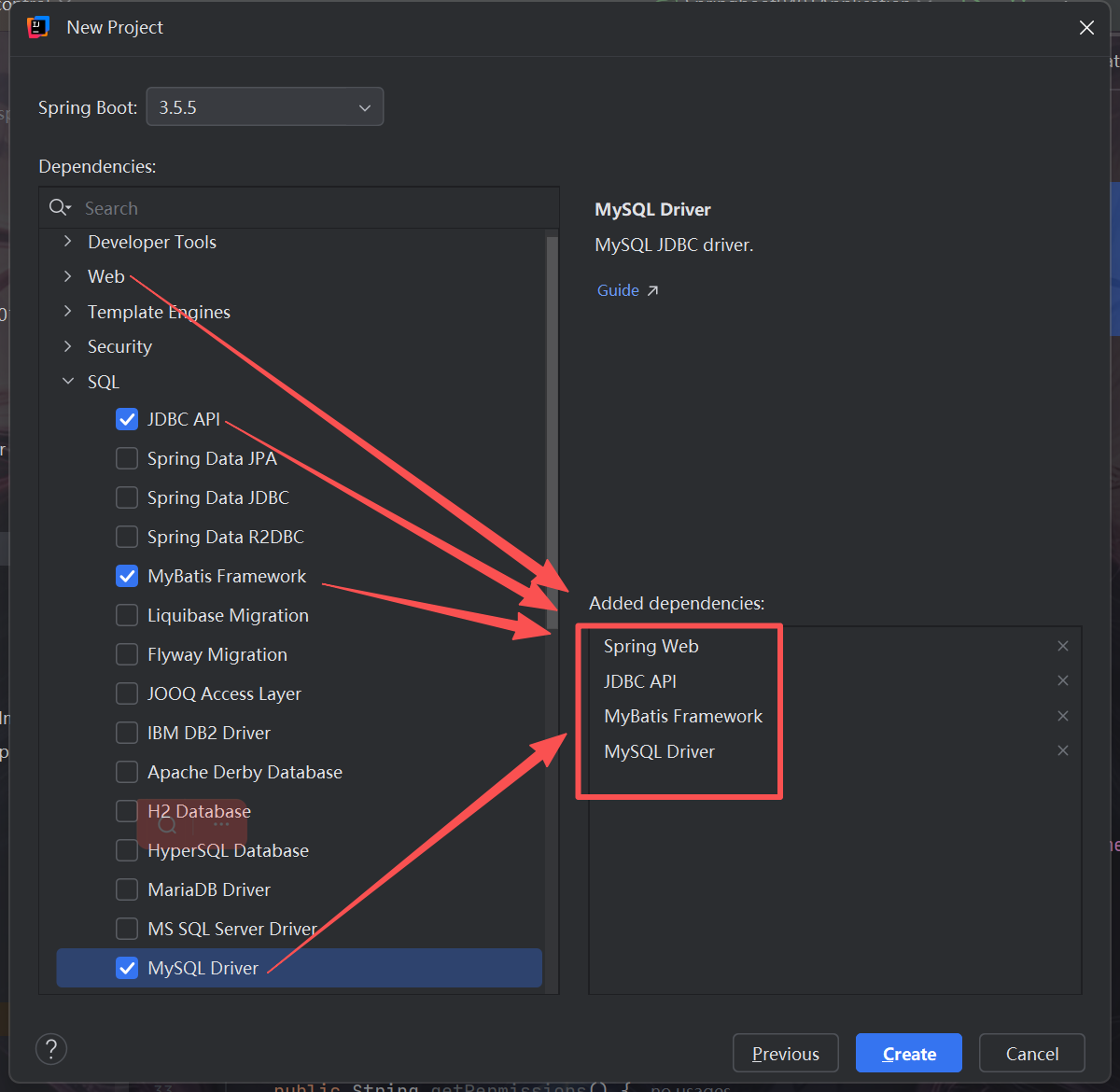1120x1092 pixels.
Task: Click the Create button
Action: tap(909, 1053)
